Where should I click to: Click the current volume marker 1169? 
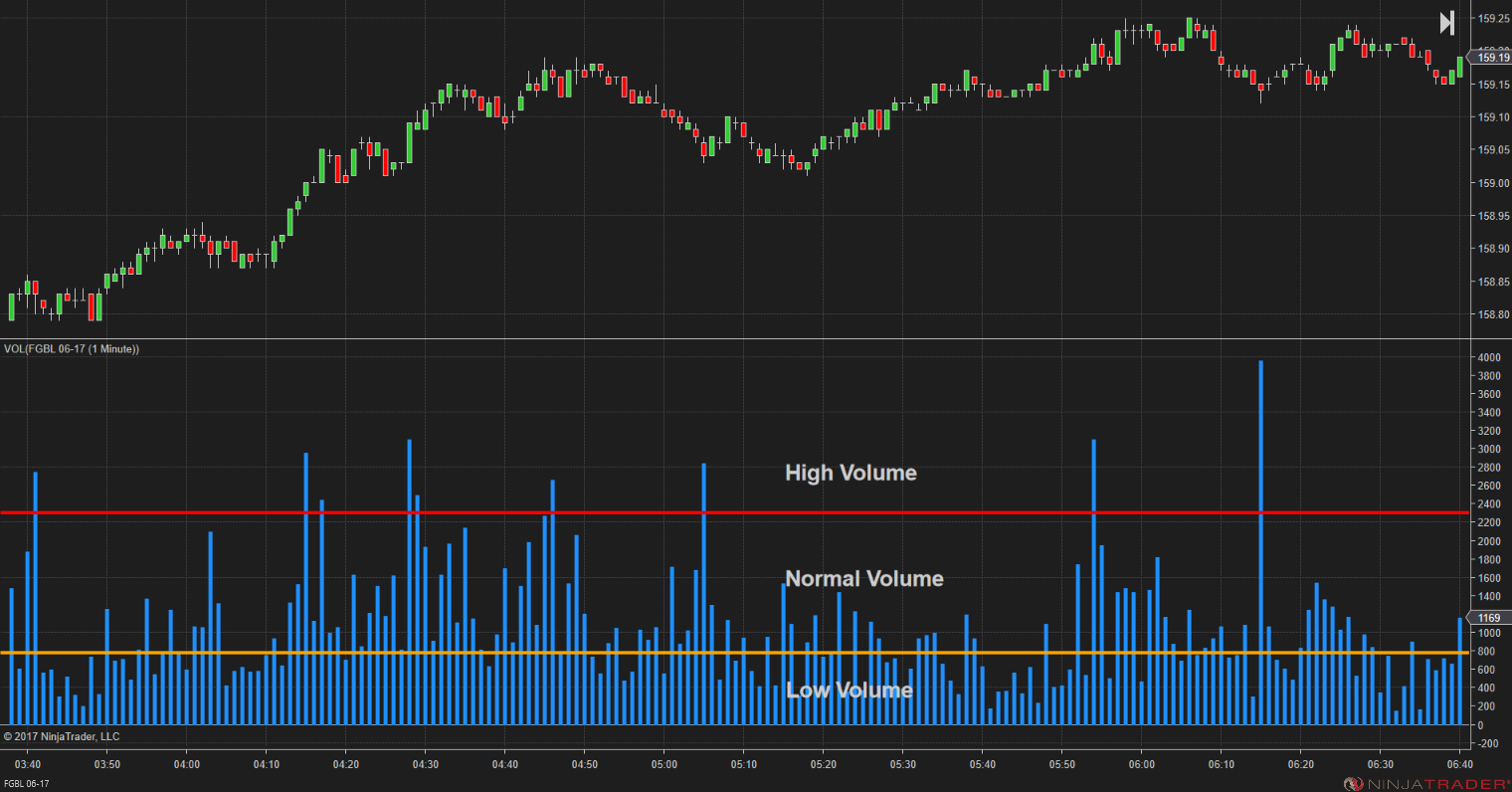(1489, 619)
